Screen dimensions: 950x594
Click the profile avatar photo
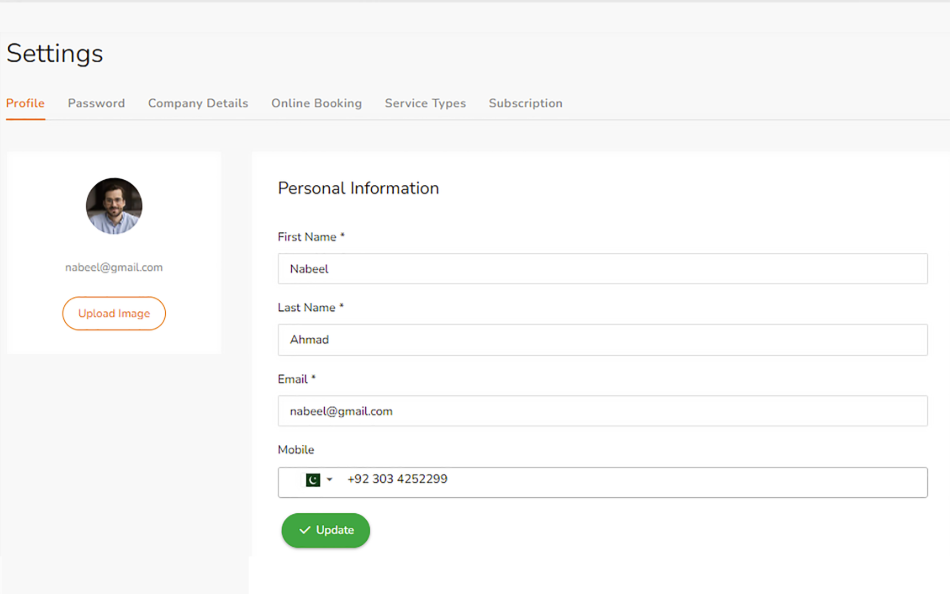(x=114, y=206)
